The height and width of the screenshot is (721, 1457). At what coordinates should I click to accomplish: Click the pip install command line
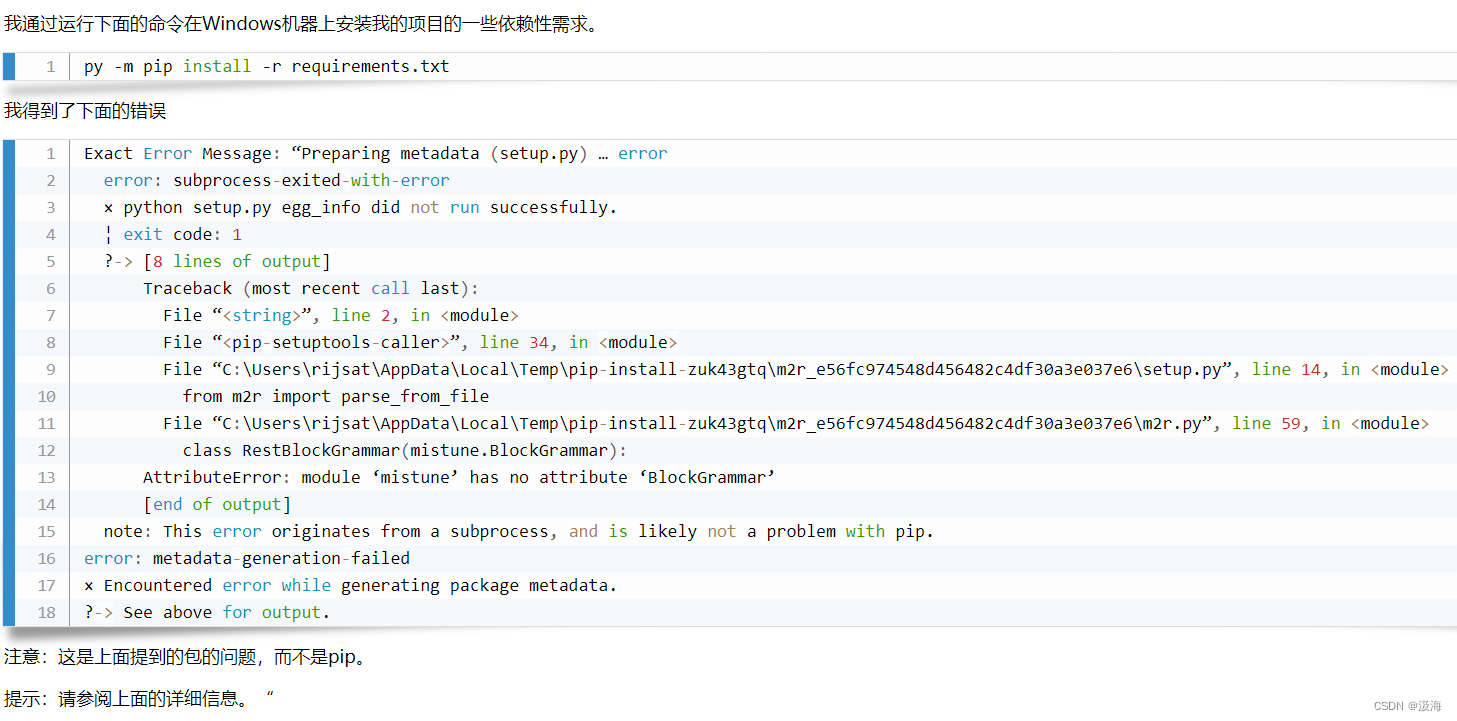(267, 67)
